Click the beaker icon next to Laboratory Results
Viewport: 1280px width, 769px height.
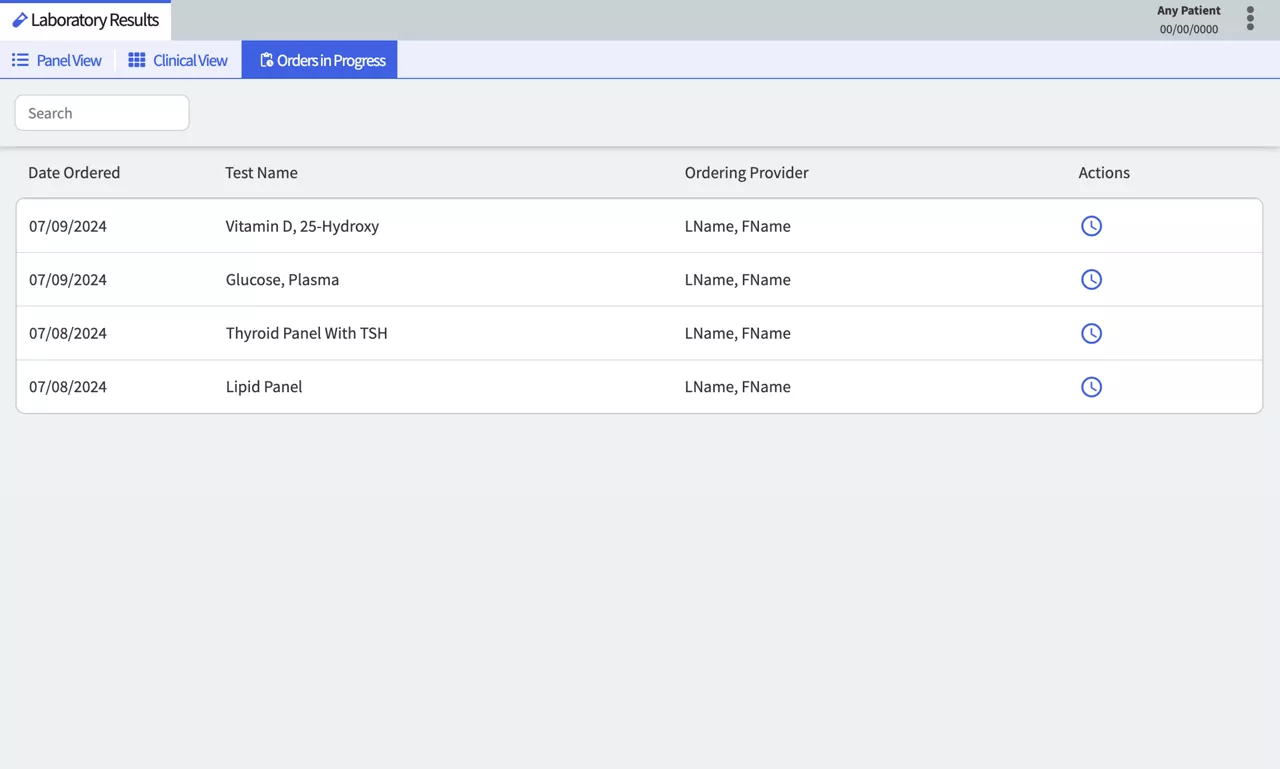21,19
